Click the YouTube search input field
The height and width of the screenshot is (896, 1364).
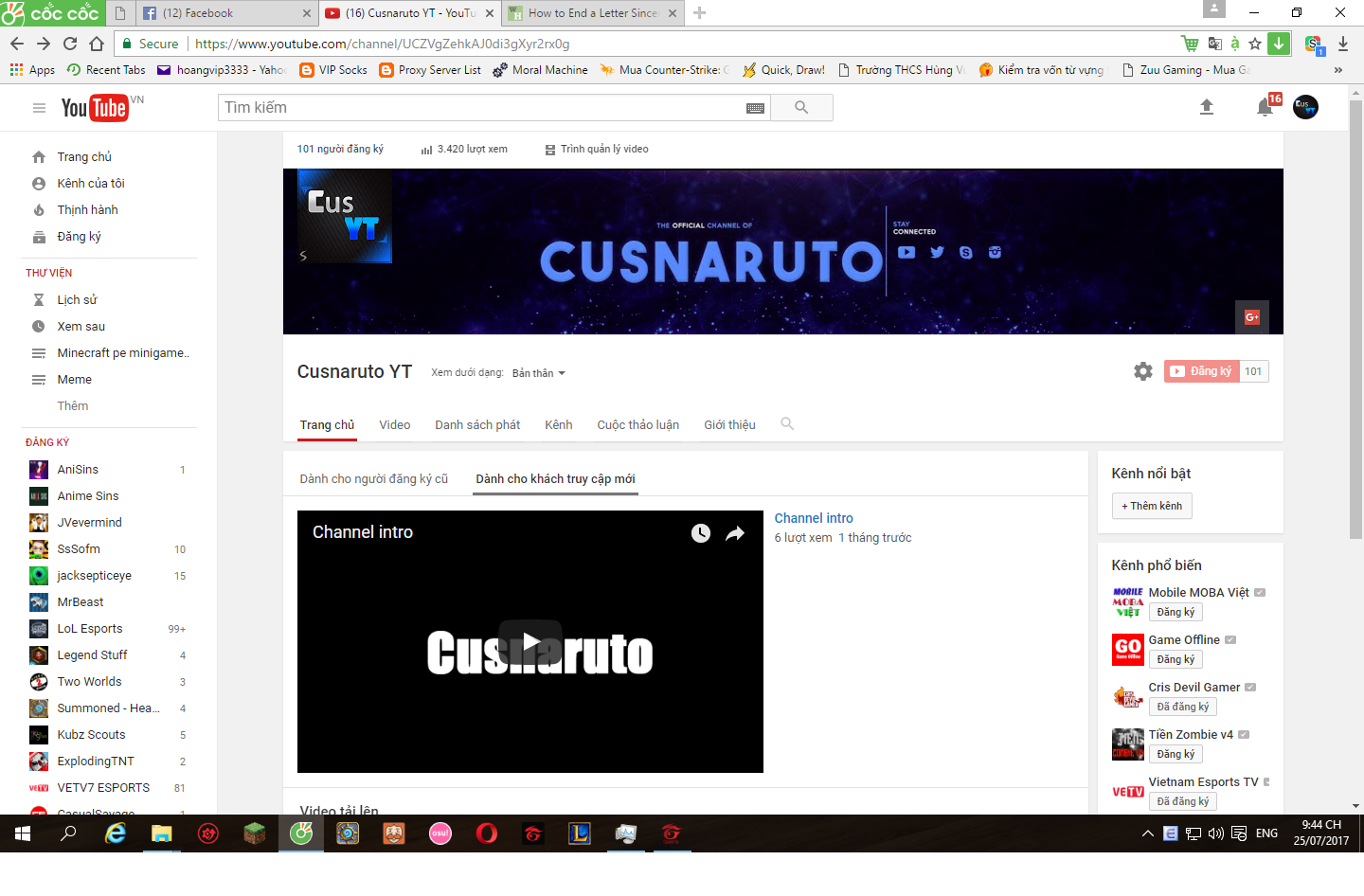(x=483, y=108)
